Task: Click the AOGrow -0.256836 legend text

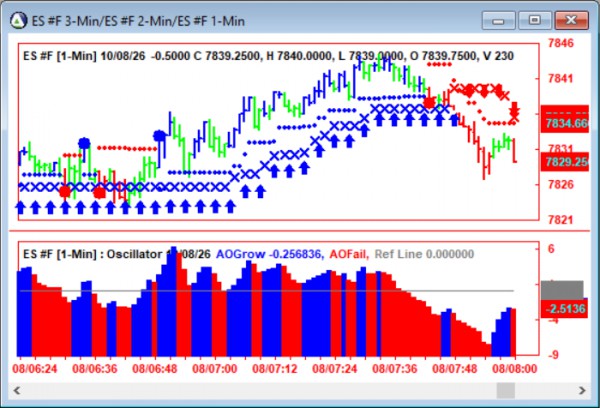Action: 270,254
